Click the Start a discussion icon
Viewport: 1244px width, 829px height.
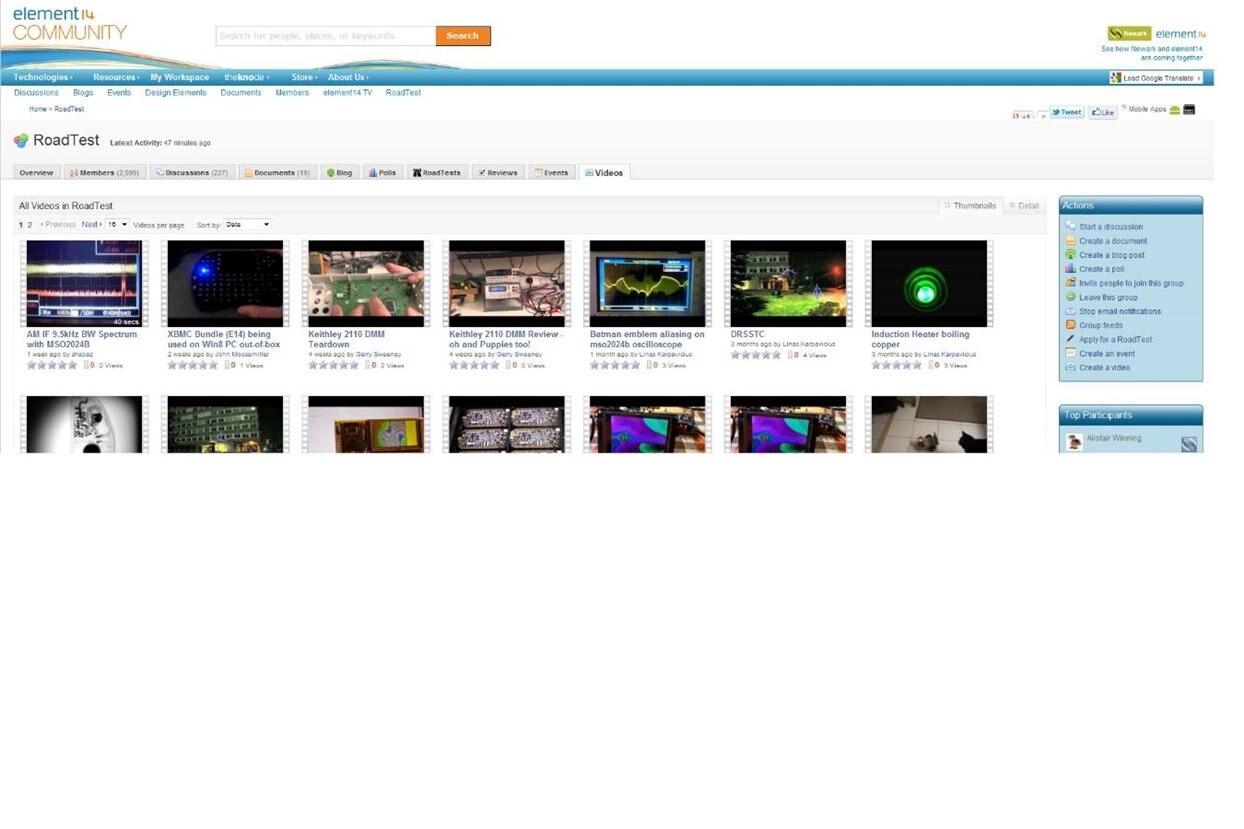tap(1071, 227)
